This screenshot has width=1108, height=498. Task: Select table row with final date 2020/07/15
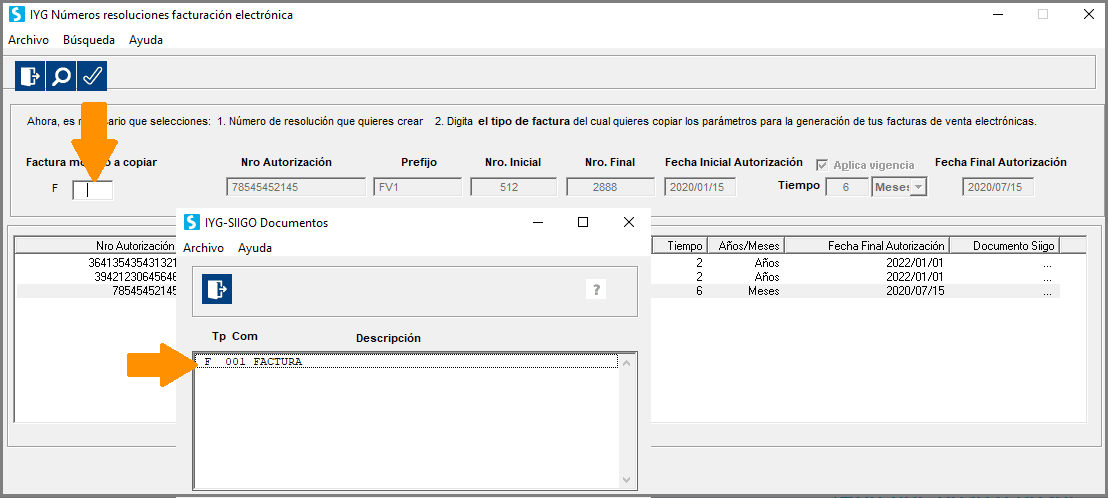(855, 291)
